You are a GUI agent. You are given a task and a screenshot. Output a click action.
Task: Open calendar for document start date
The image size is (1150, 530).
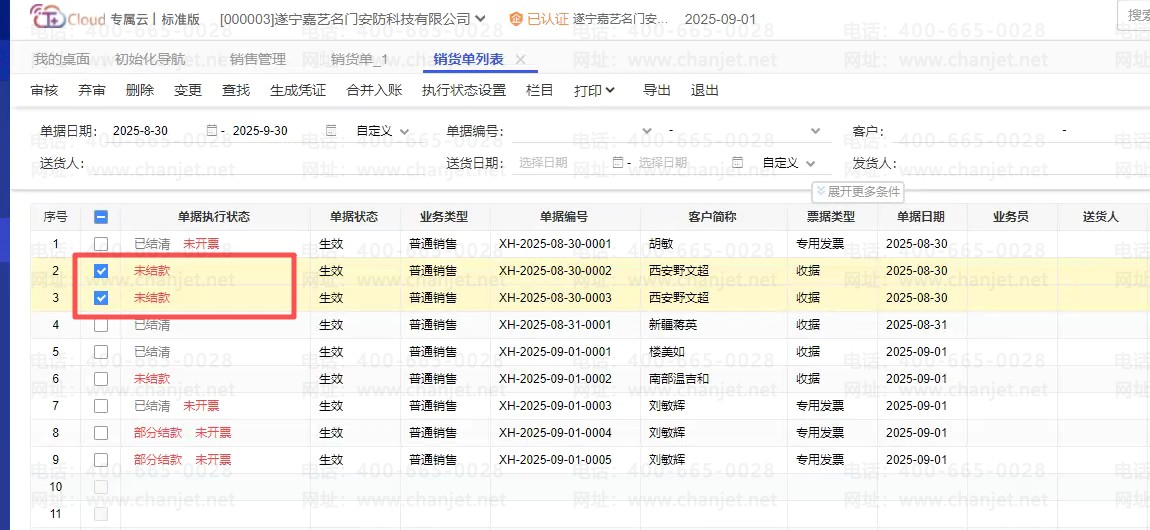tap(211, 131)
